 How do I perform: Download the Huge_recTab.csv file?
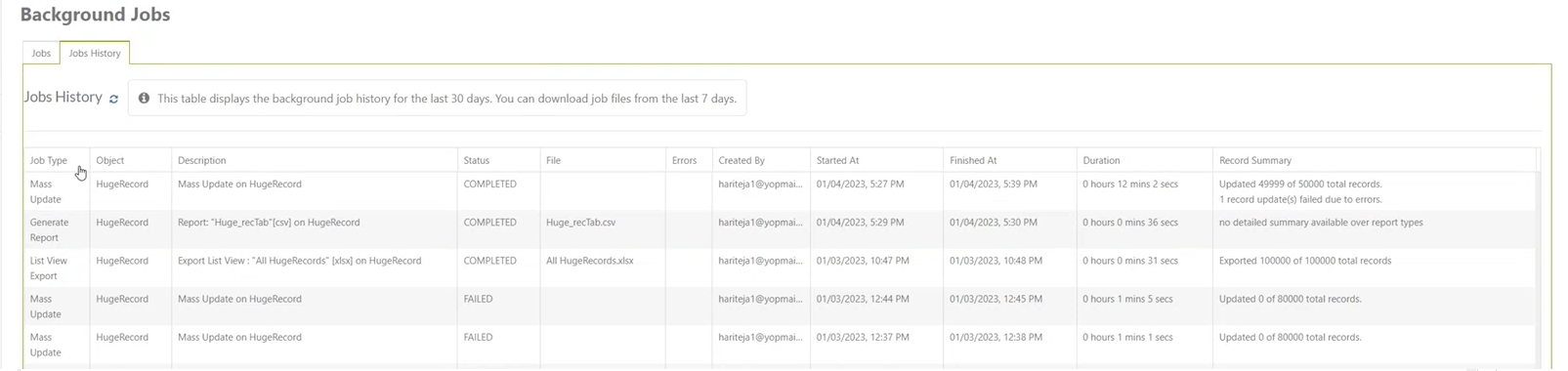(580, 223)
